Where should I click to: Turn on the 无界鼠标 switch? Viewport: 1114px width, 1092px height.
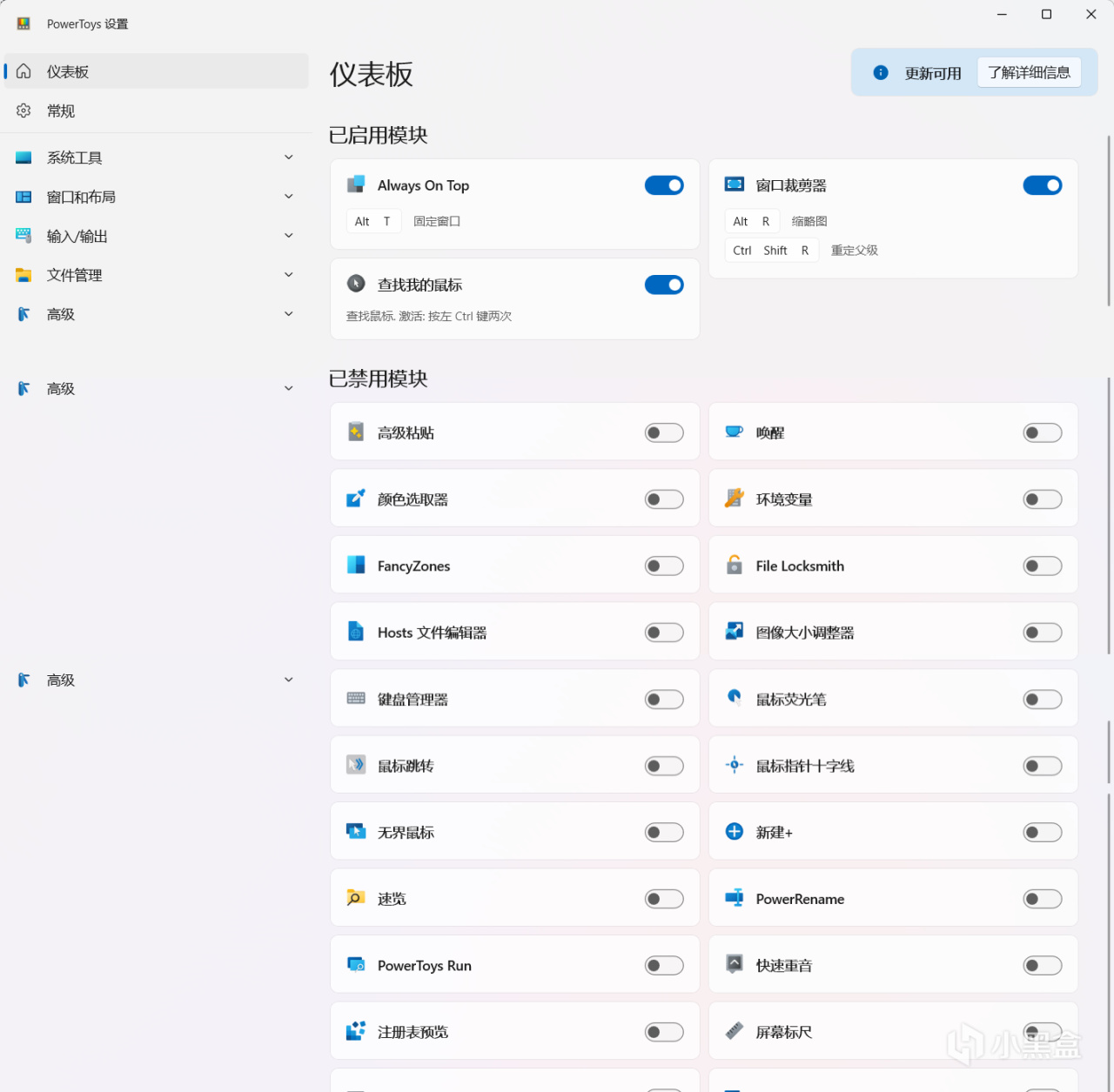point(664,832)
